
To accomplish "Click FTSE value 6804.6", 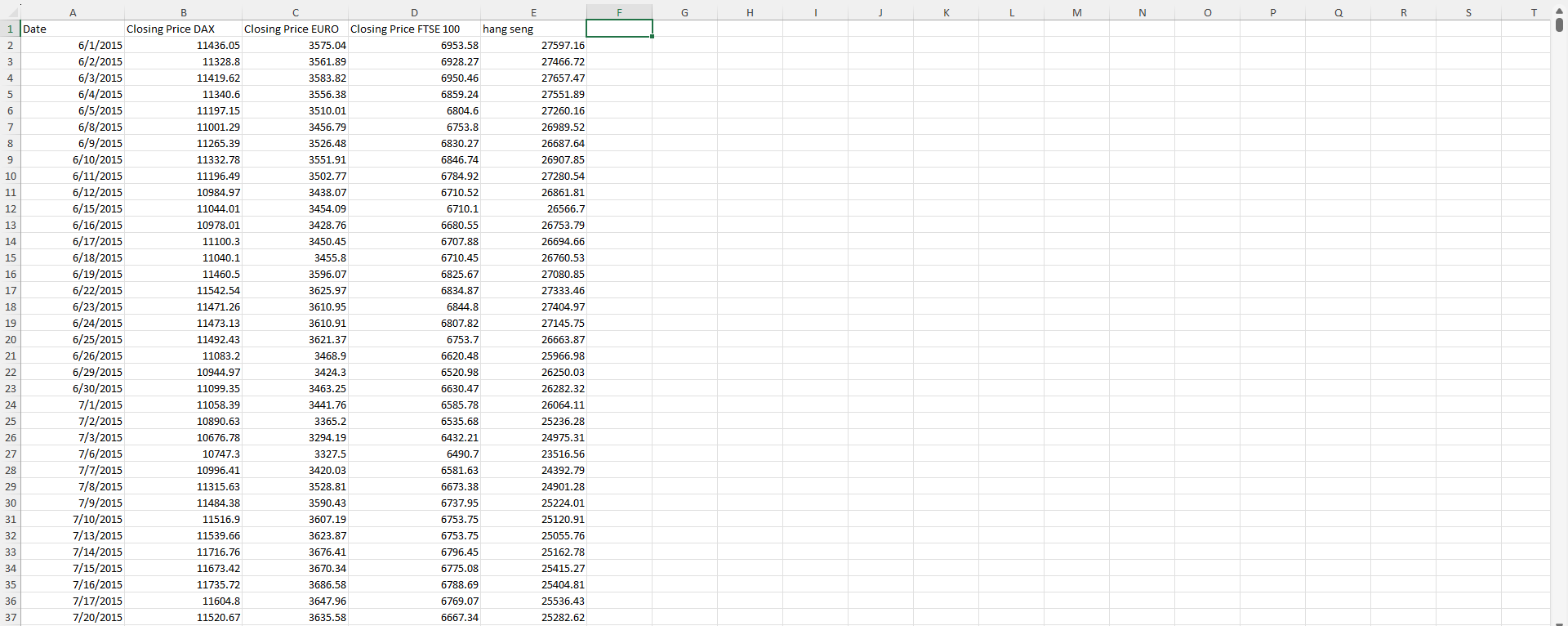I will point(414,110).
